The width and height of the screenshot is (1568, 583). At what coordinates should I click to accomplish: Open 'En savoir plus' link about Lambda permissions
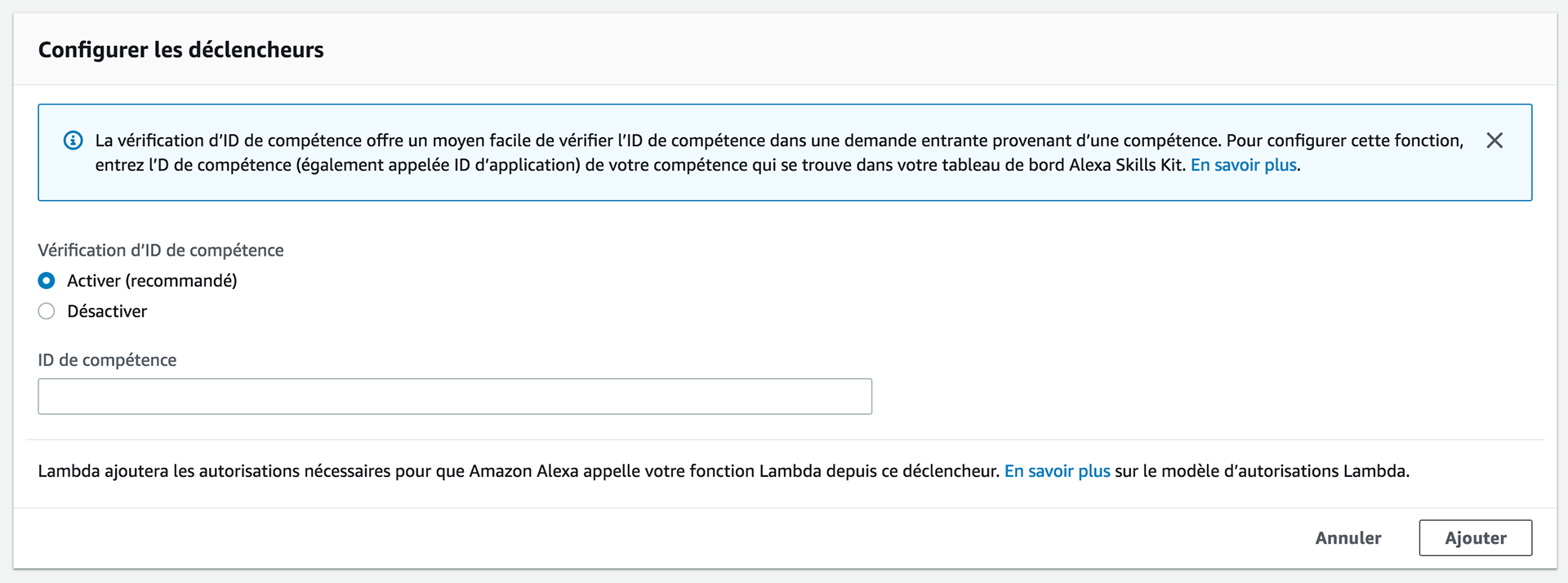click(1057, 471)
